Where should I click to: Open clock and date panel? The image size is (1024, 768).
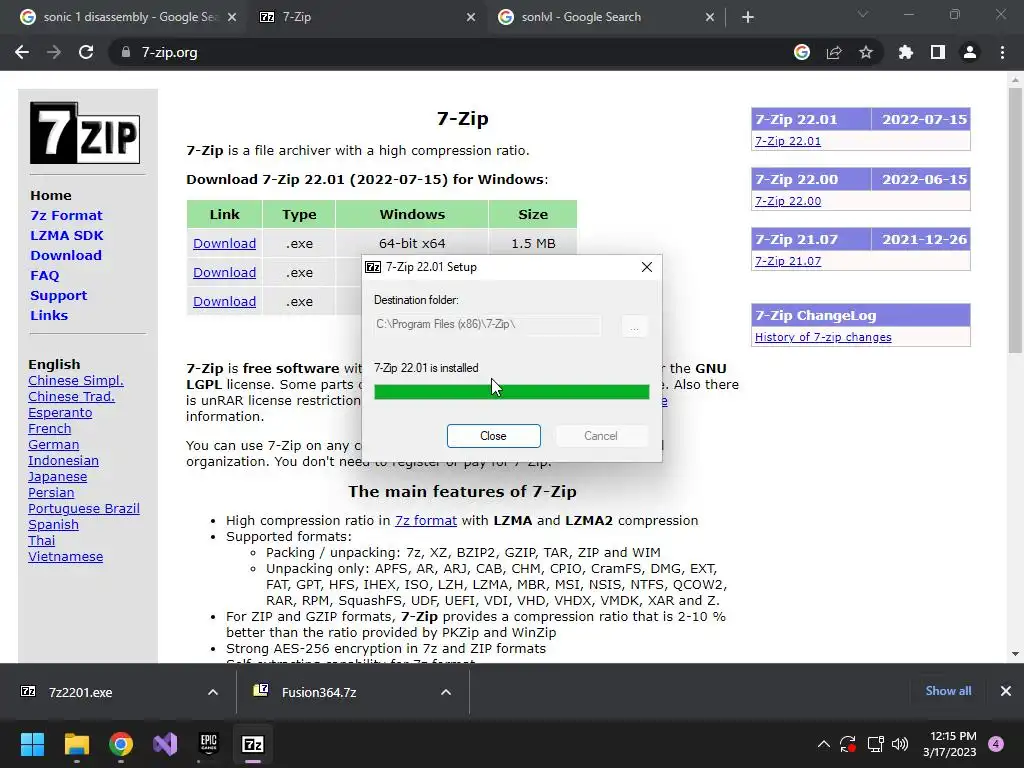tap(950, 744)
